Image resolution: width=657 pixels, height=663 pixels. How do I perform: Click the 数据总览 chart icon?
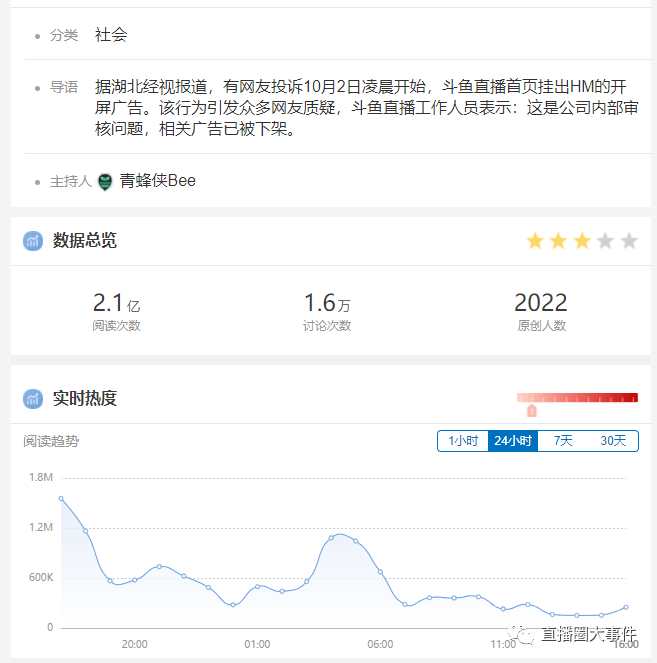tap(33, 241)
